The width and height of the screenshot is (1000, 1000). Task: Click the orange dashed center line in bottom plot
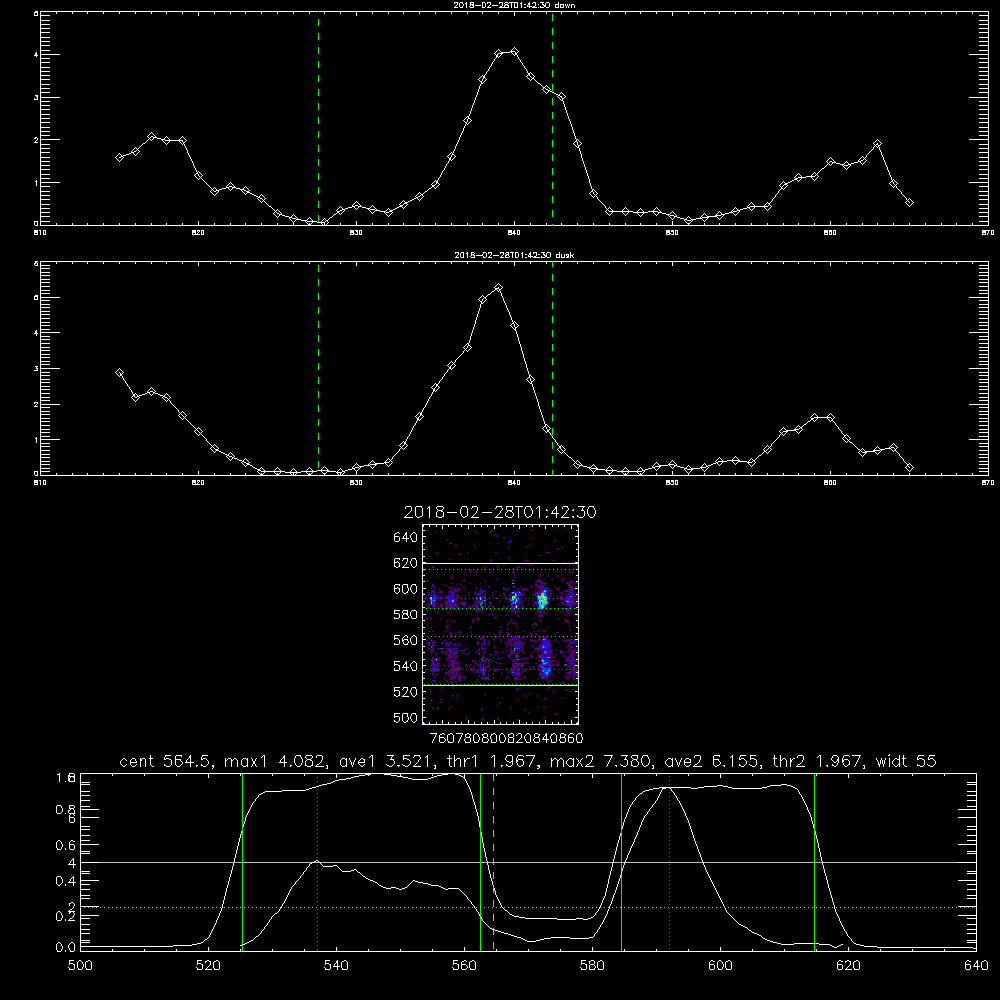point(494,862)
